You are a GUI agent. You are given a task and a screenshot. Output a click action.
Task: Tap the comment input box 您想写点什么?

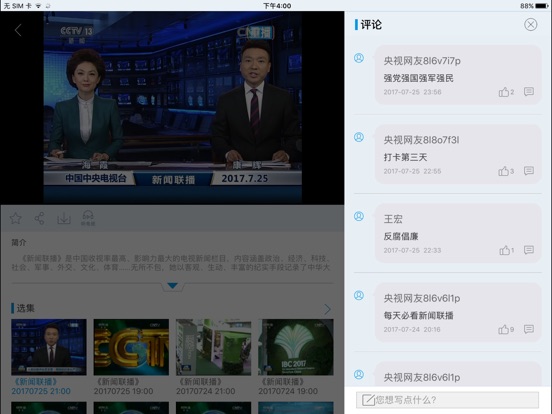point(447,400)
